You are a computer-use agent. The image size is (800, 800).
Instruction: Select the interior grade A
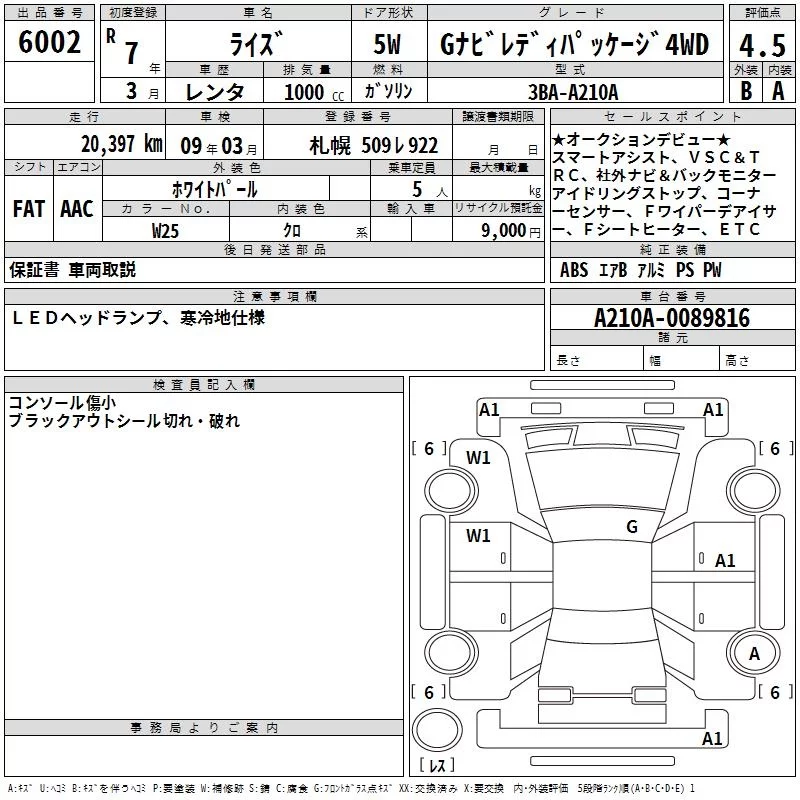pos(779,91)
